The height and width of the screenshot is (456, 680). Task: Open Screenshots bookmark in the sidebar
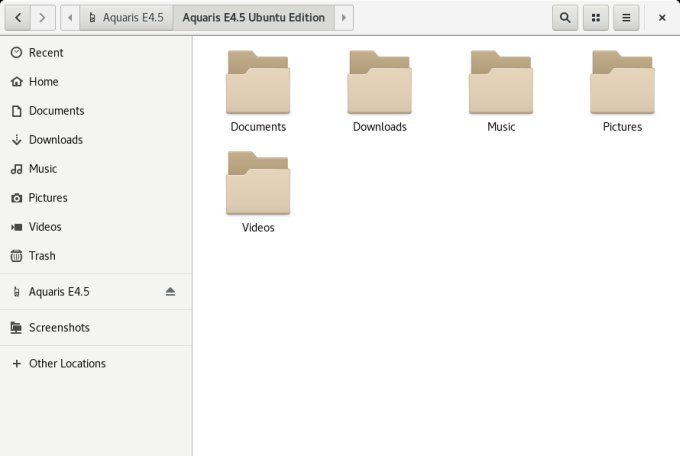point(96,328)
